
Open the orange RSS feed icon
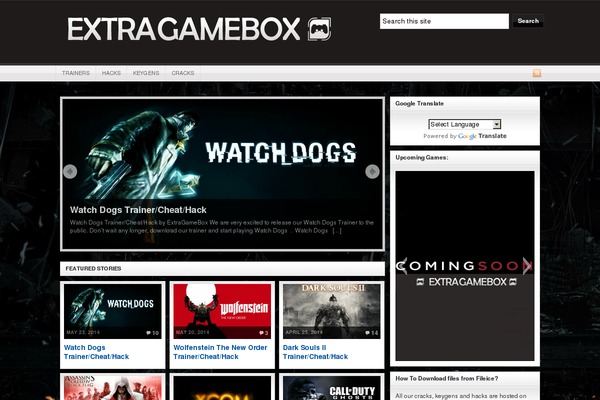coord(537,73)
